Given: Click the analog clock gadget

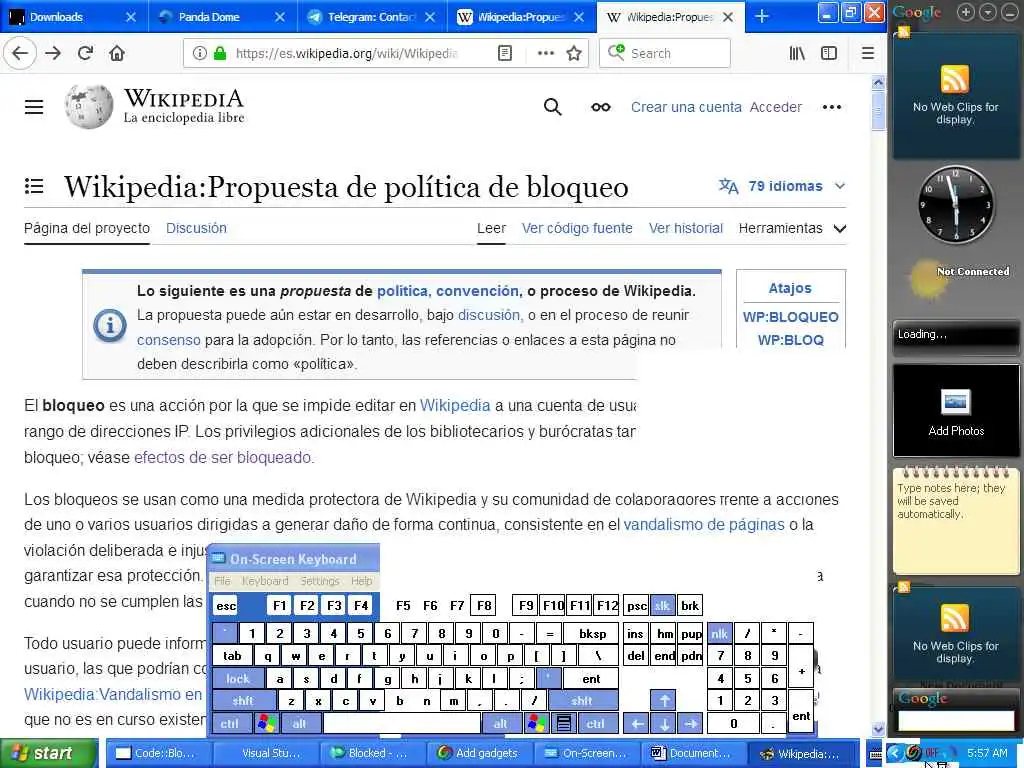Looking at the screenshot, I should click(x=955, y=204).
